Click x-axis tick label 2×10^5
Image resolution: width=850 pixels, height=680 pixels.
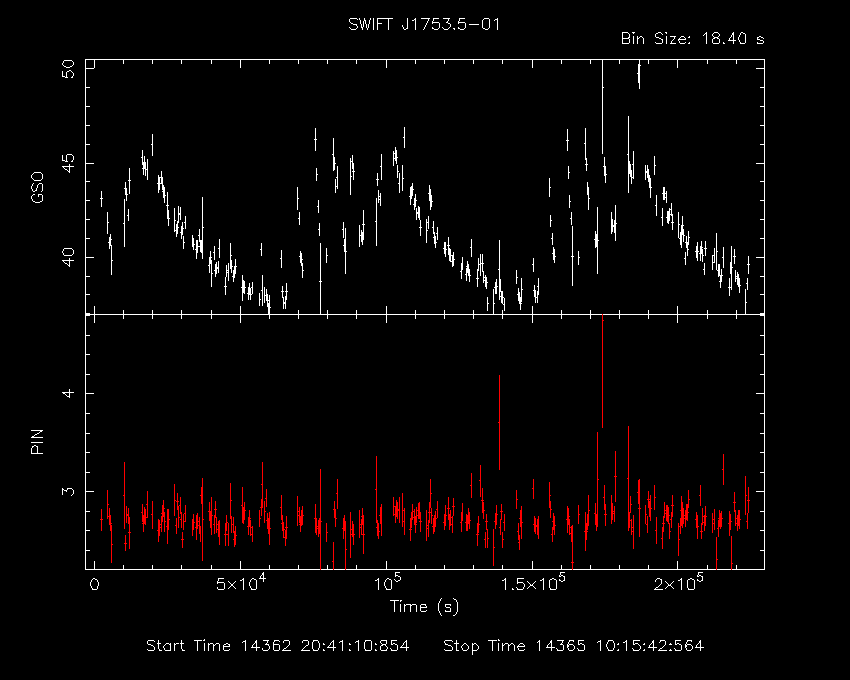tap(678, 583)
